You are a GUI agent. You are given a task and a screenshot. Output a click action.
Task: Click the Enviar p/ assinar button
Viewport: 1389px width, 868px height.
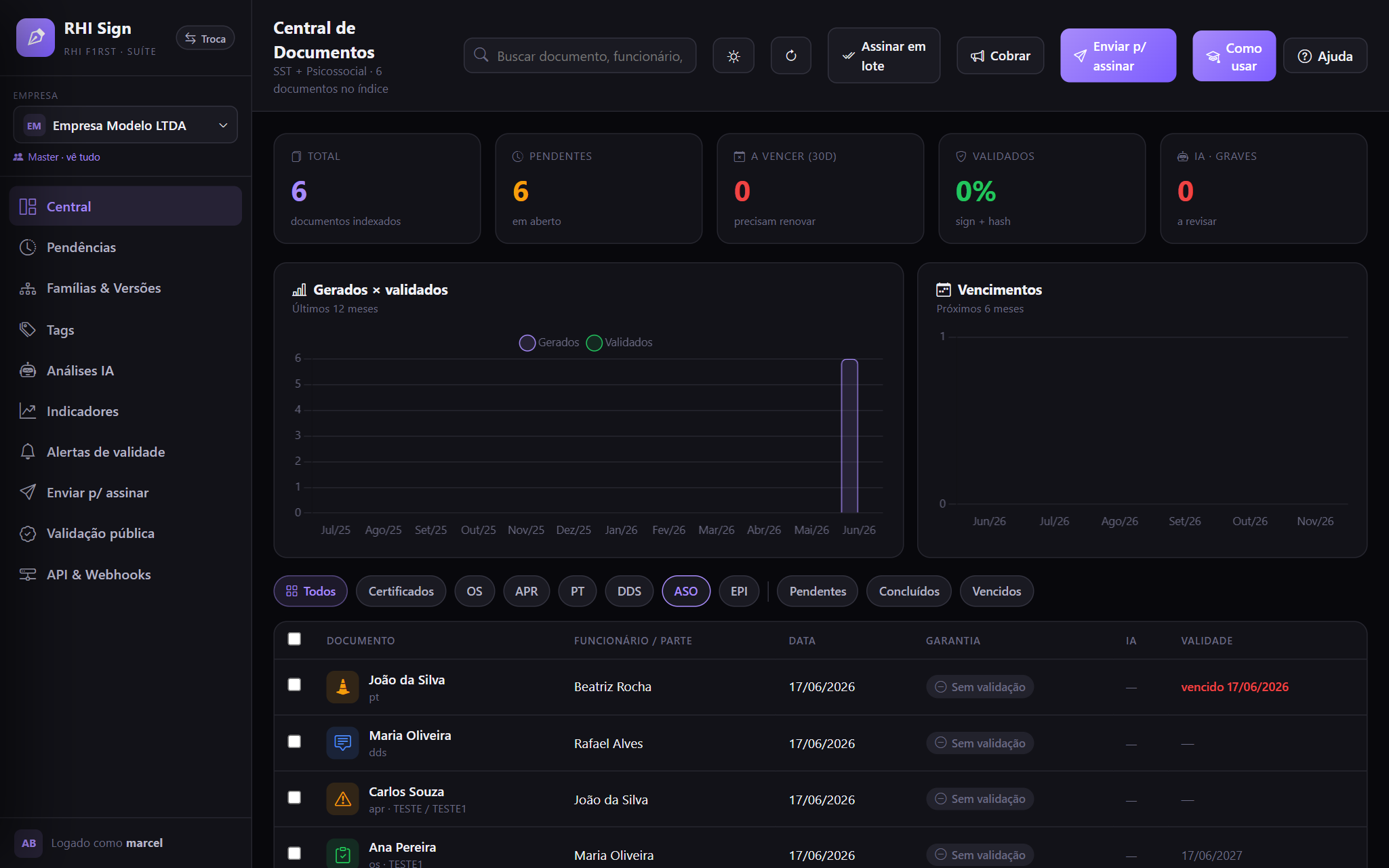pos(1118,56)
